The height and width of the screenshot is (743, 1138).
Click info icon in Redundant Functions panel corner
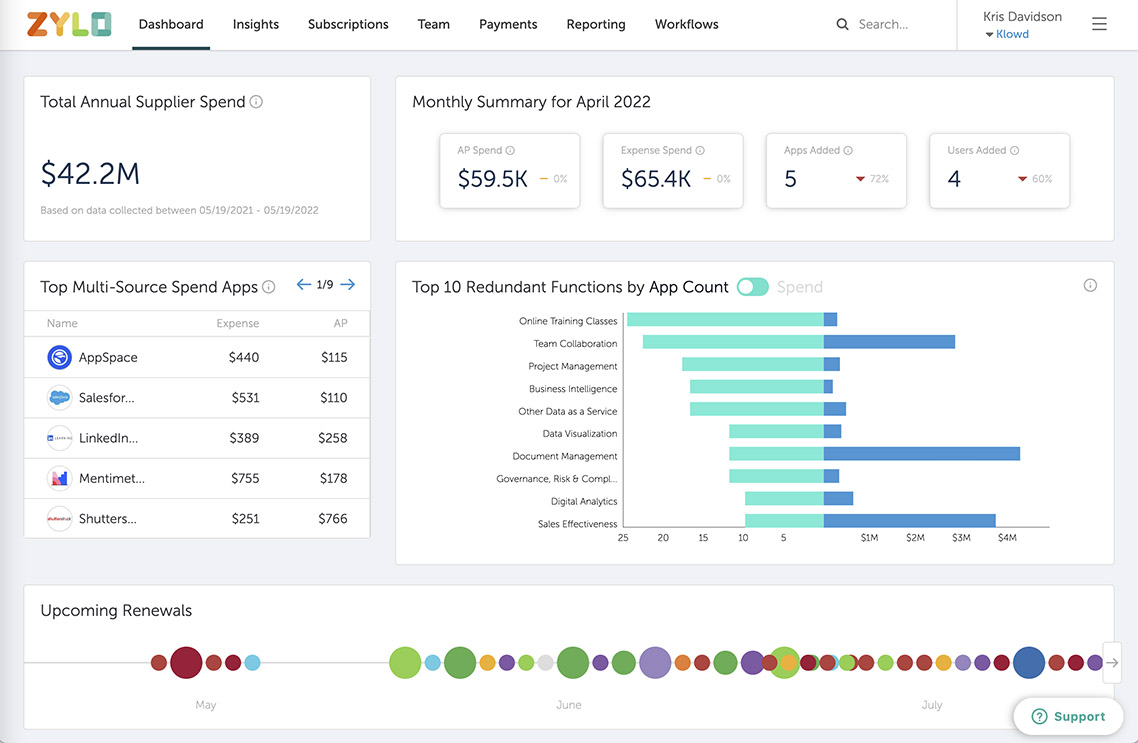(x=1090, y=286)
